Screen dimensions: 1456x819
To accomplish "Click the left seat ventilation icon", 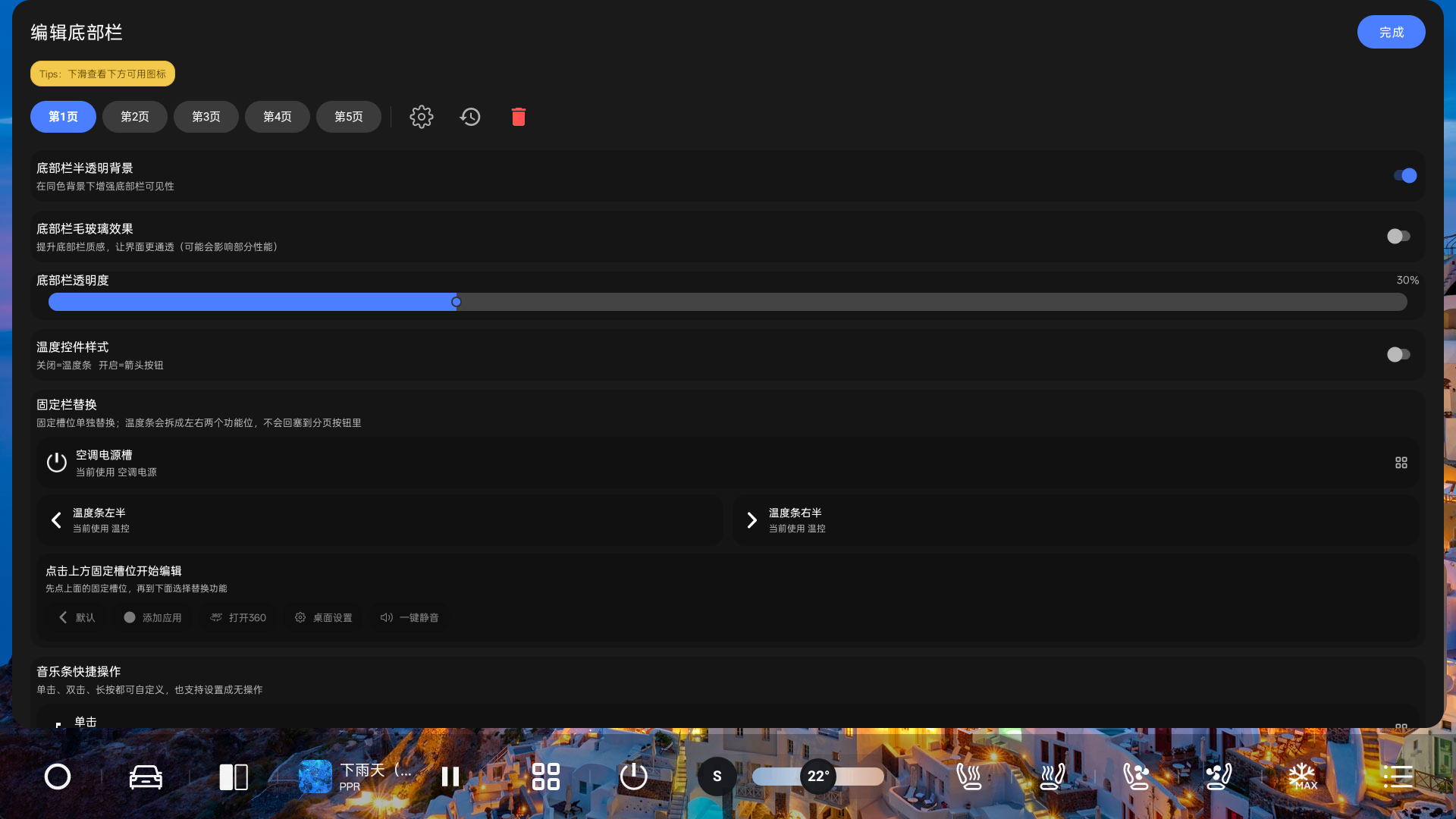I will (1136, 777).
